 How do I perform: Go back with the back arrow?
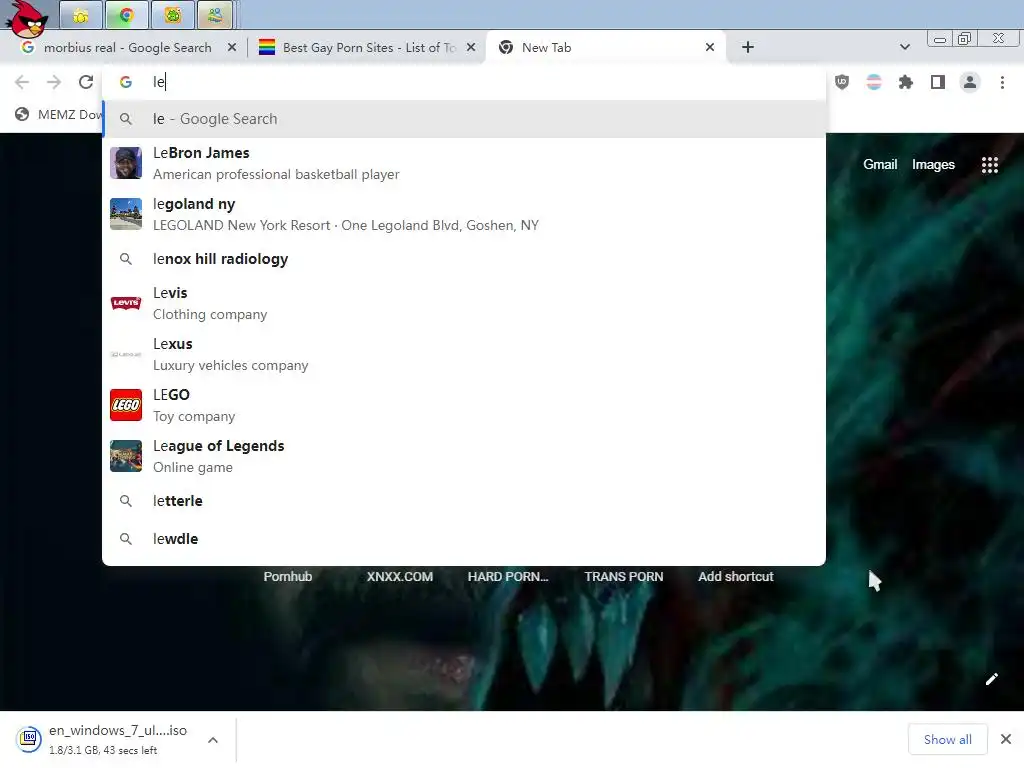pos(22,82)
